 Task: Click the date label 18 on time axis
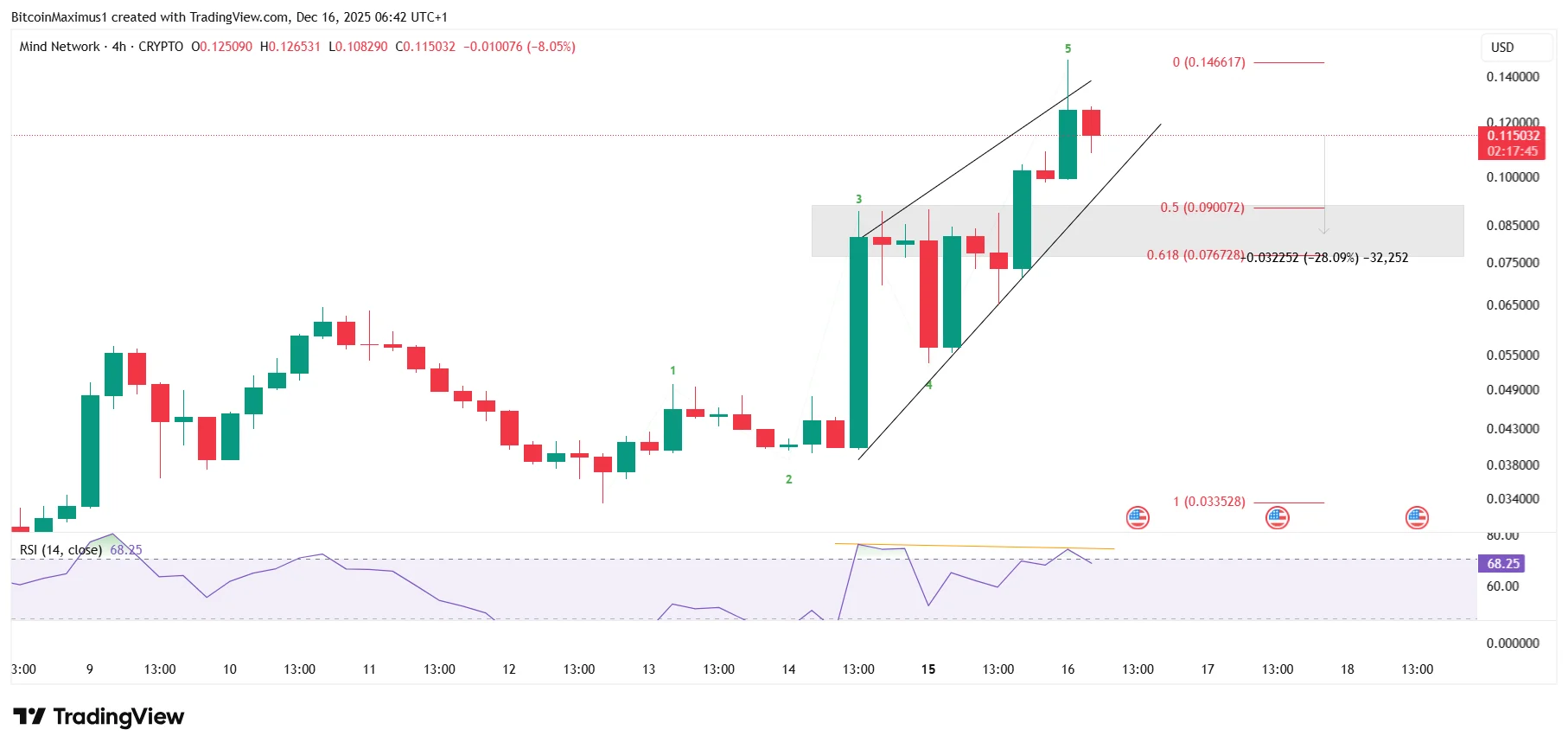point(1348,669)
